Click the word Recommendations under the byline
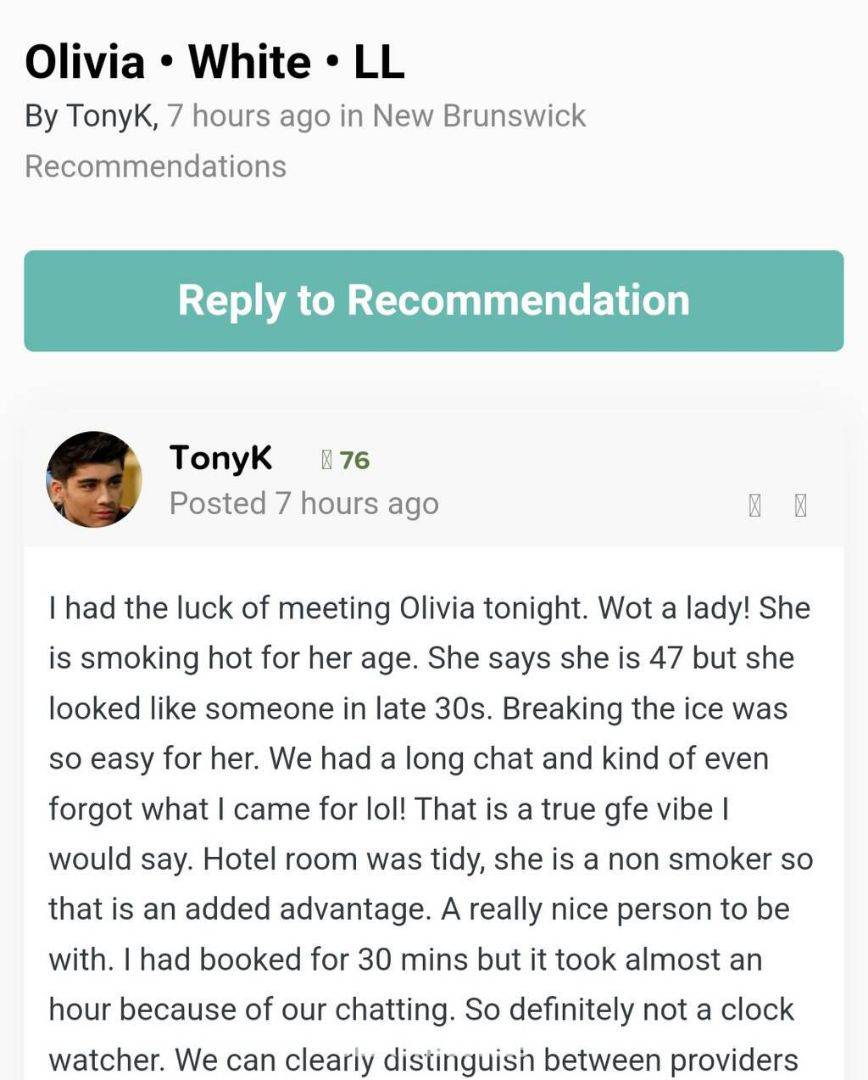Viewport: 868px width, 1080px height. pos(155,166)
